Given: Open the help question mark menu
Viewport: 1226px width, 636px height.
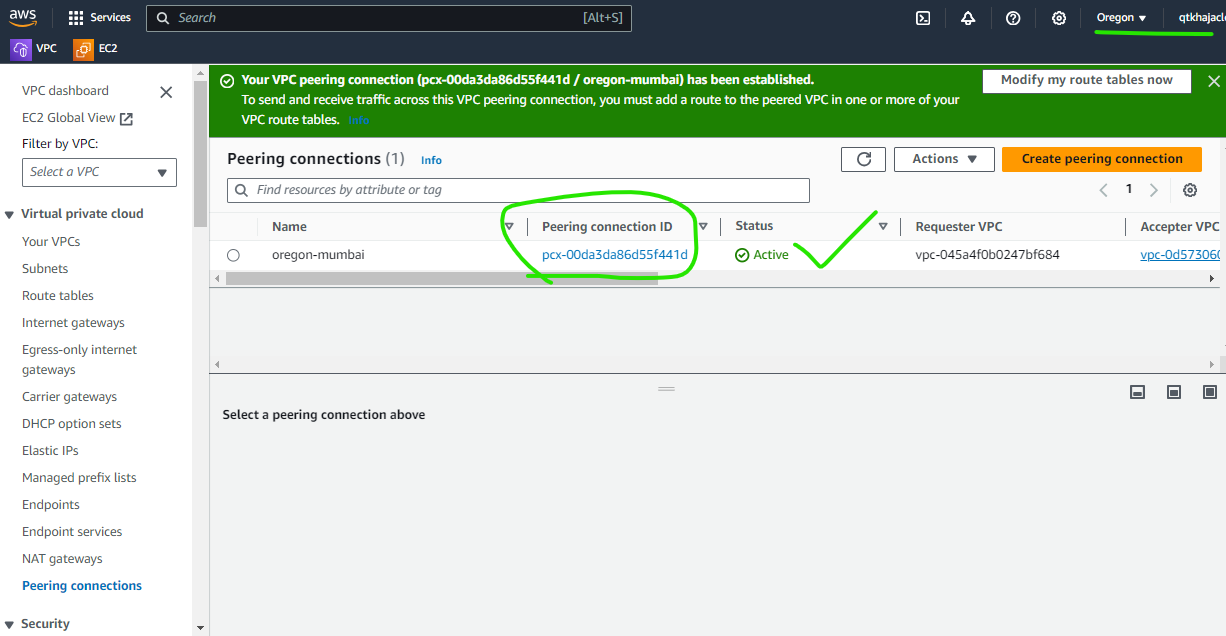Looking at the screenshot, I should [1013, 18].
